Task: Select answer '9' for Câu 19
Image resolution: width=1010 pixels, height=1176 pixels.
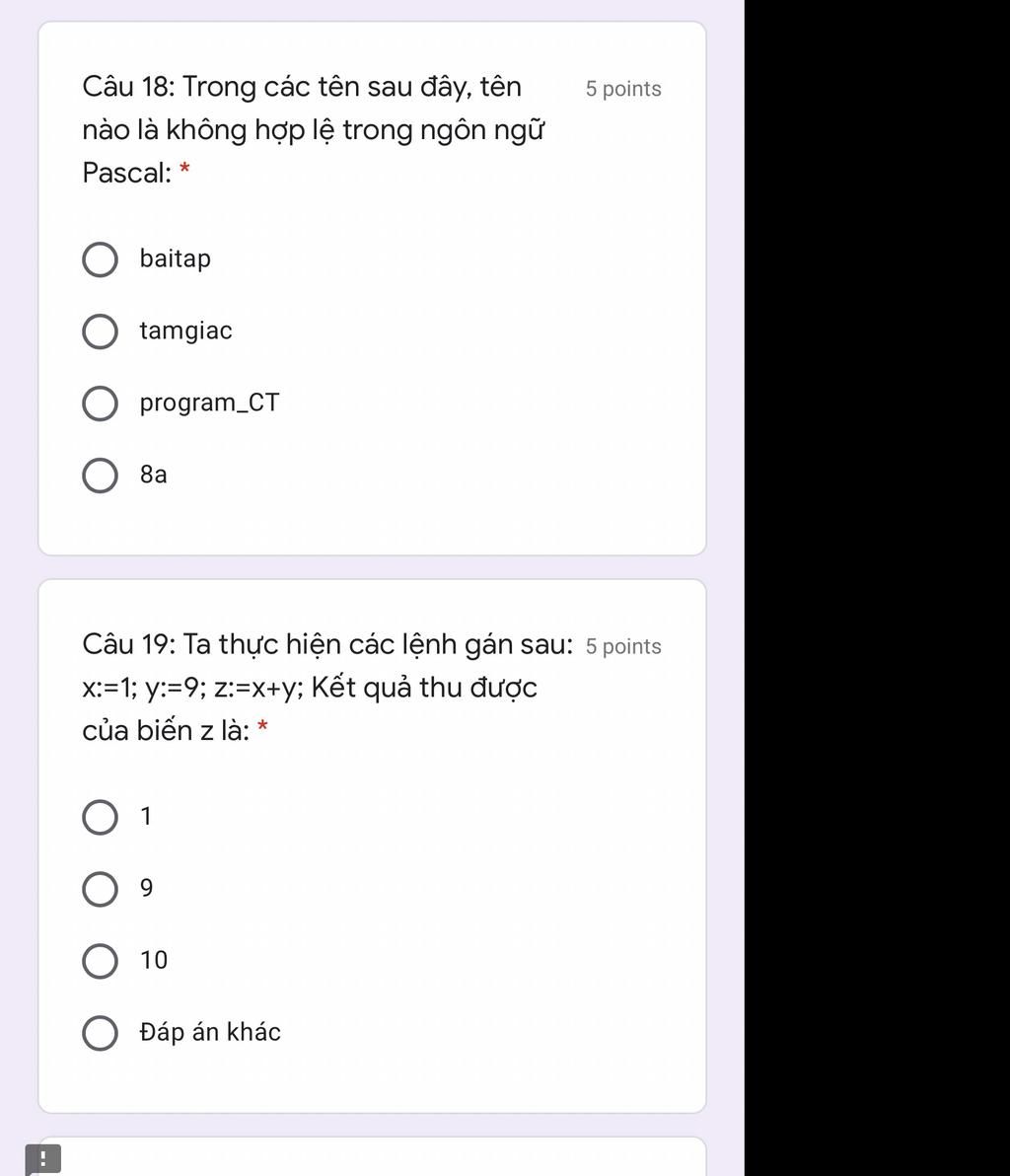Action: pyautogui.click(x=100, y=889)
